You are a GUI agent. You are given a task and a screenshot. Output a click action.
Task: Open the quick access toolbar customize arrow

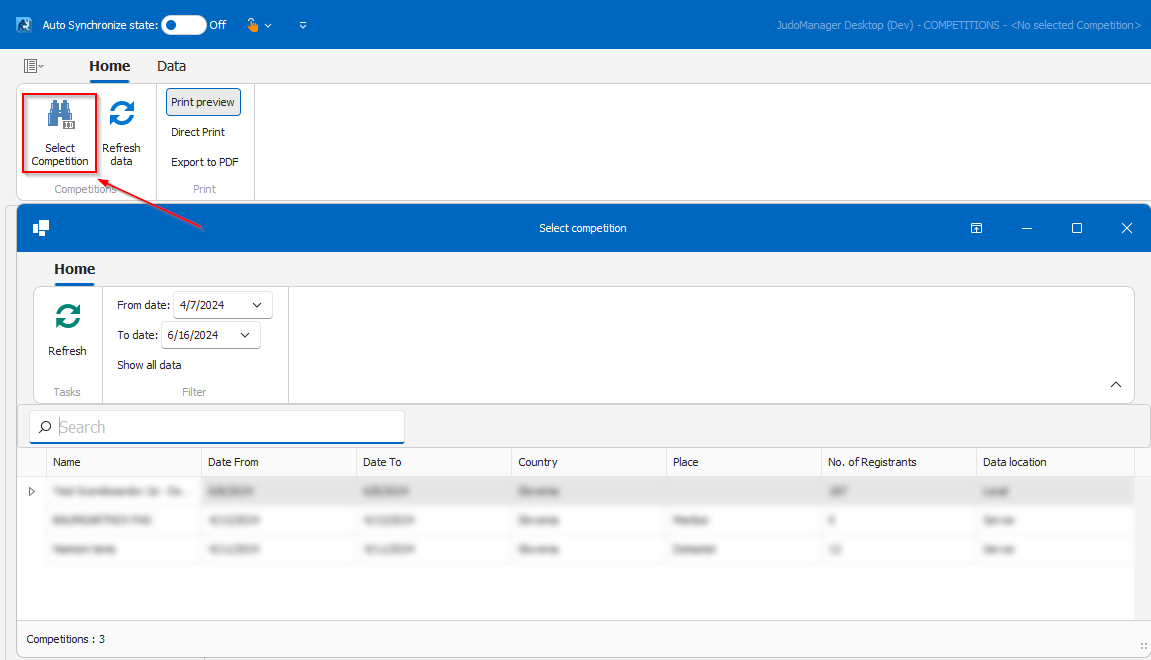302,25
